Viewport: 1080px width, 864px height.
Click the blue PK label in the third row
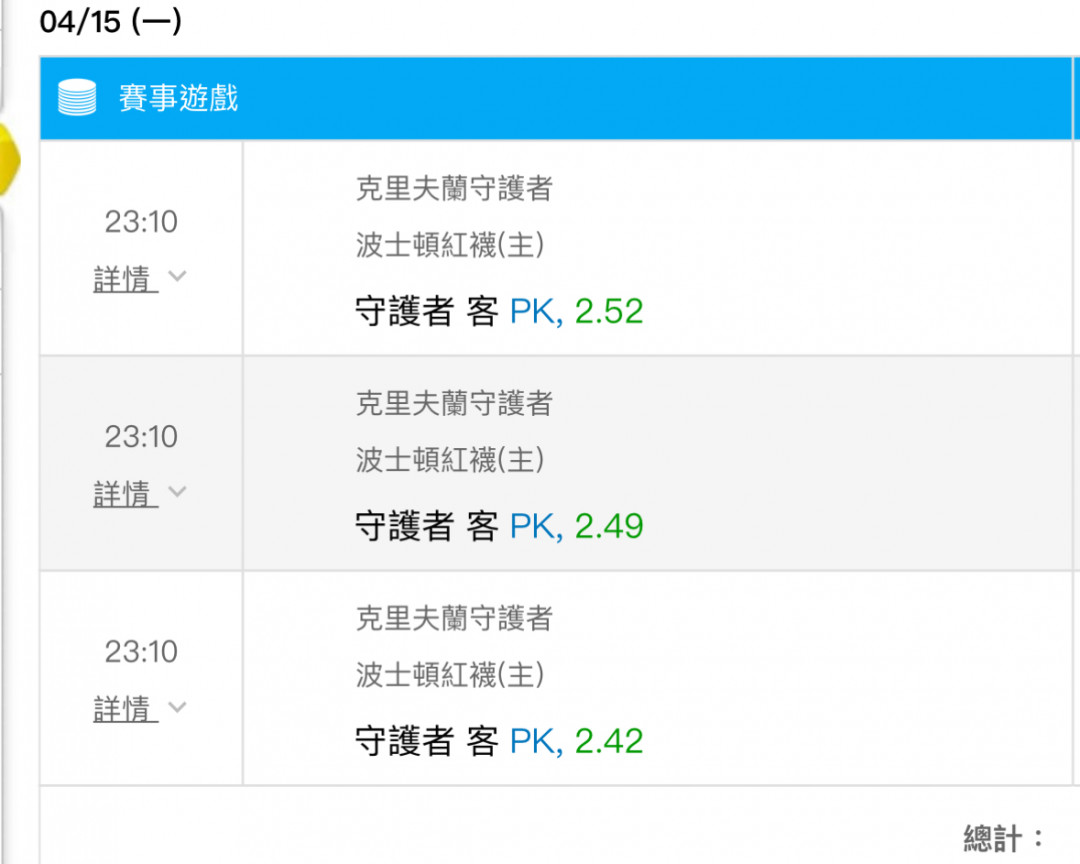pos(536,741)
